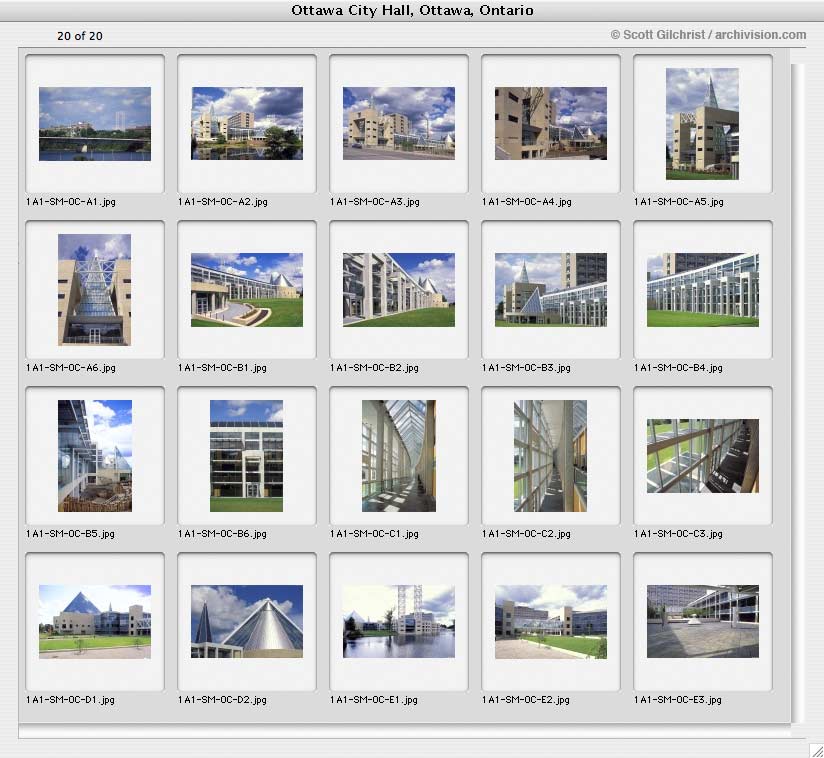Open thumbnail 1A1-SM-OC-D1.jpg
This screenshot has width=824, height=758.
(x=95, y=622)
